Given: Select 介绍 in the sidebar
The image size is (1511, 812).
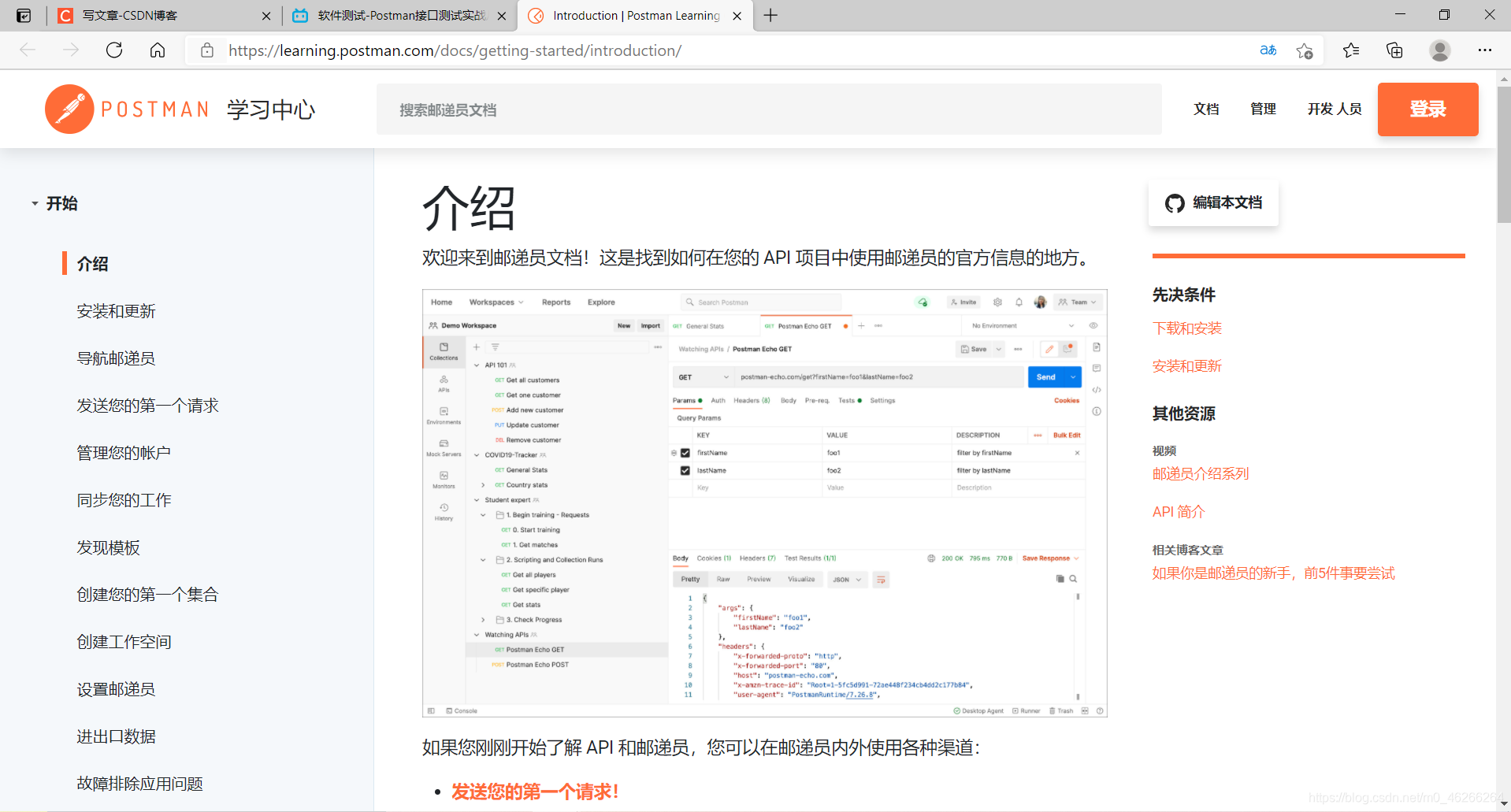Looking at the screenshot, I should pyautogui.click(x=93, y=264).
